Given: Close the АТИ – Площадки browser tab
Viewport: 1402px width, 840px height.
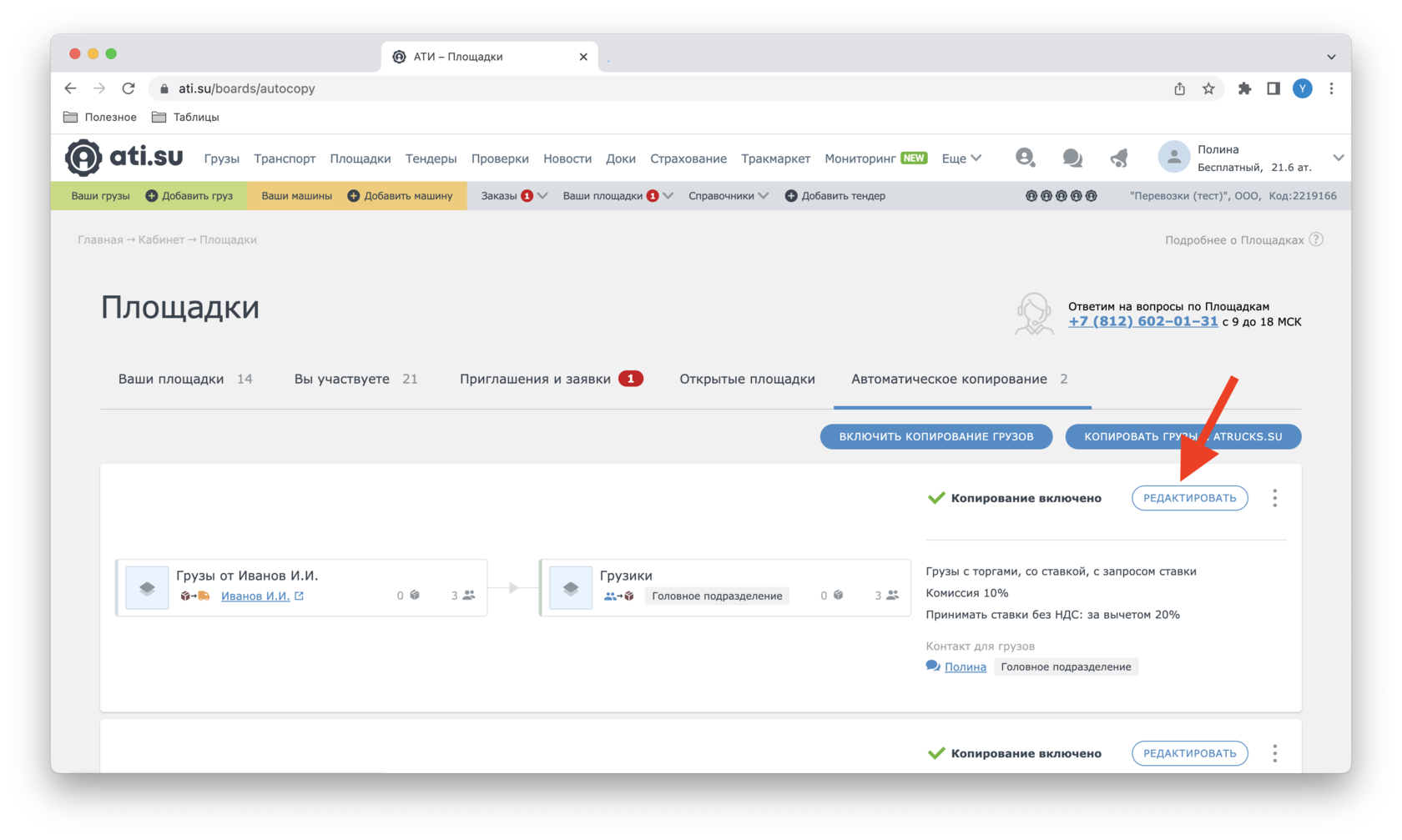Looking at the screenshot, I should click(583, 57).
